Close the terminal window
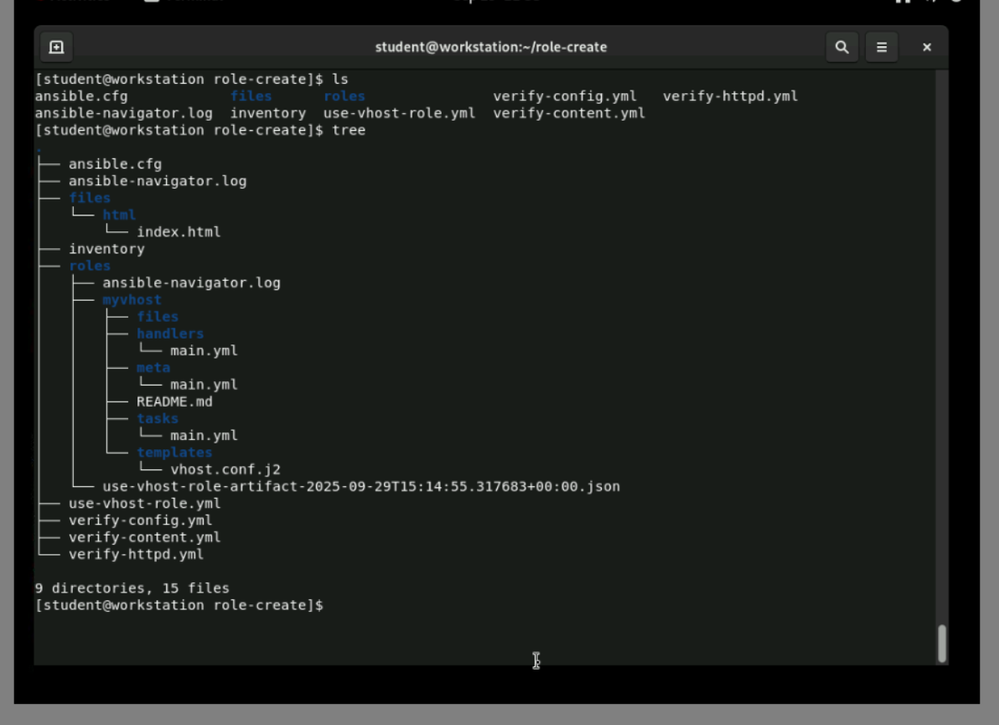Image resolution: width=999 pixels, height=725 pixels. pos(927,47)
